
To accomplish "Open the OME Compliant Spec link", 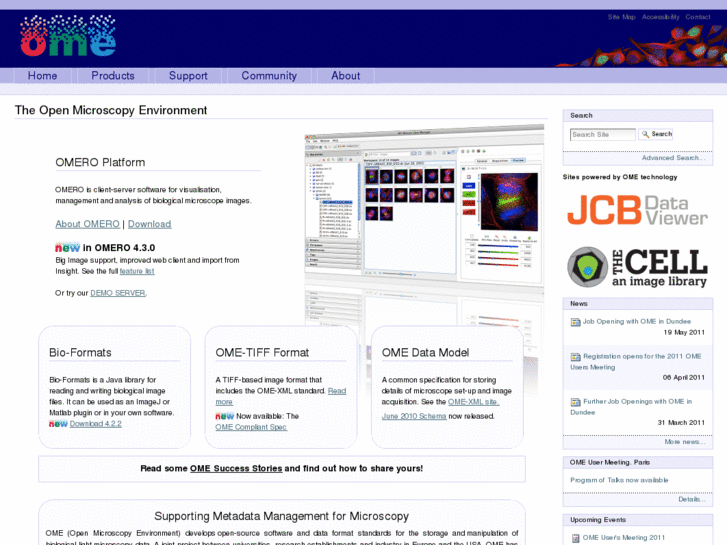I will 251,427.
